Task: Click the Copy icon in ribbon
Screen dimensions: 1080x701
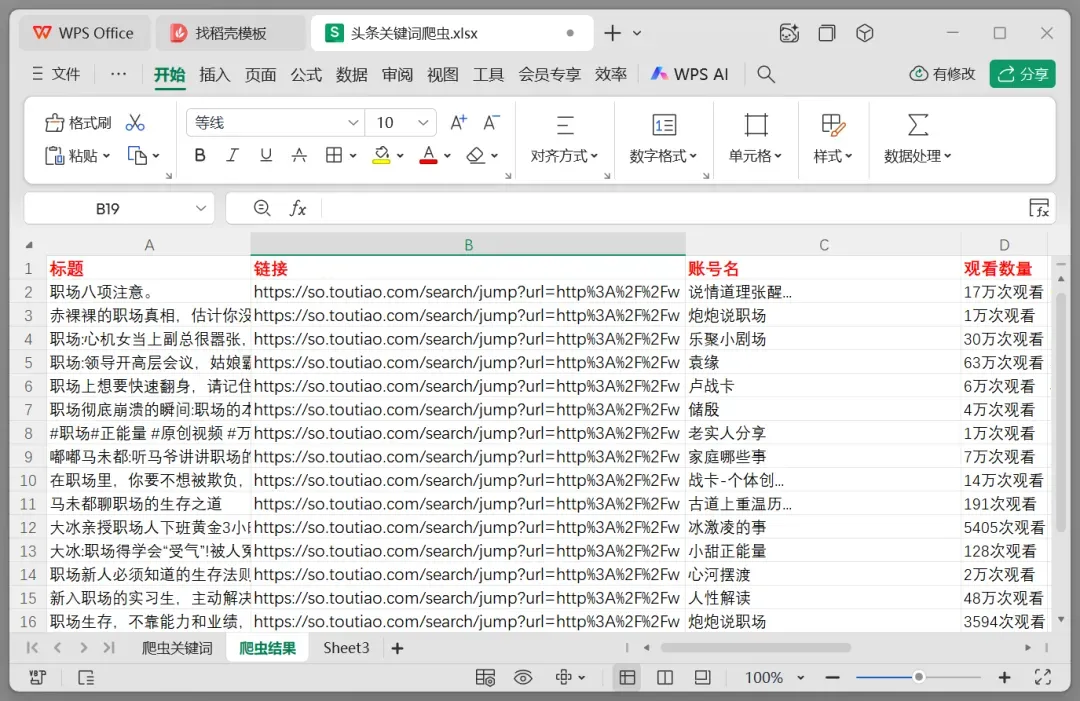Action: 137,156
